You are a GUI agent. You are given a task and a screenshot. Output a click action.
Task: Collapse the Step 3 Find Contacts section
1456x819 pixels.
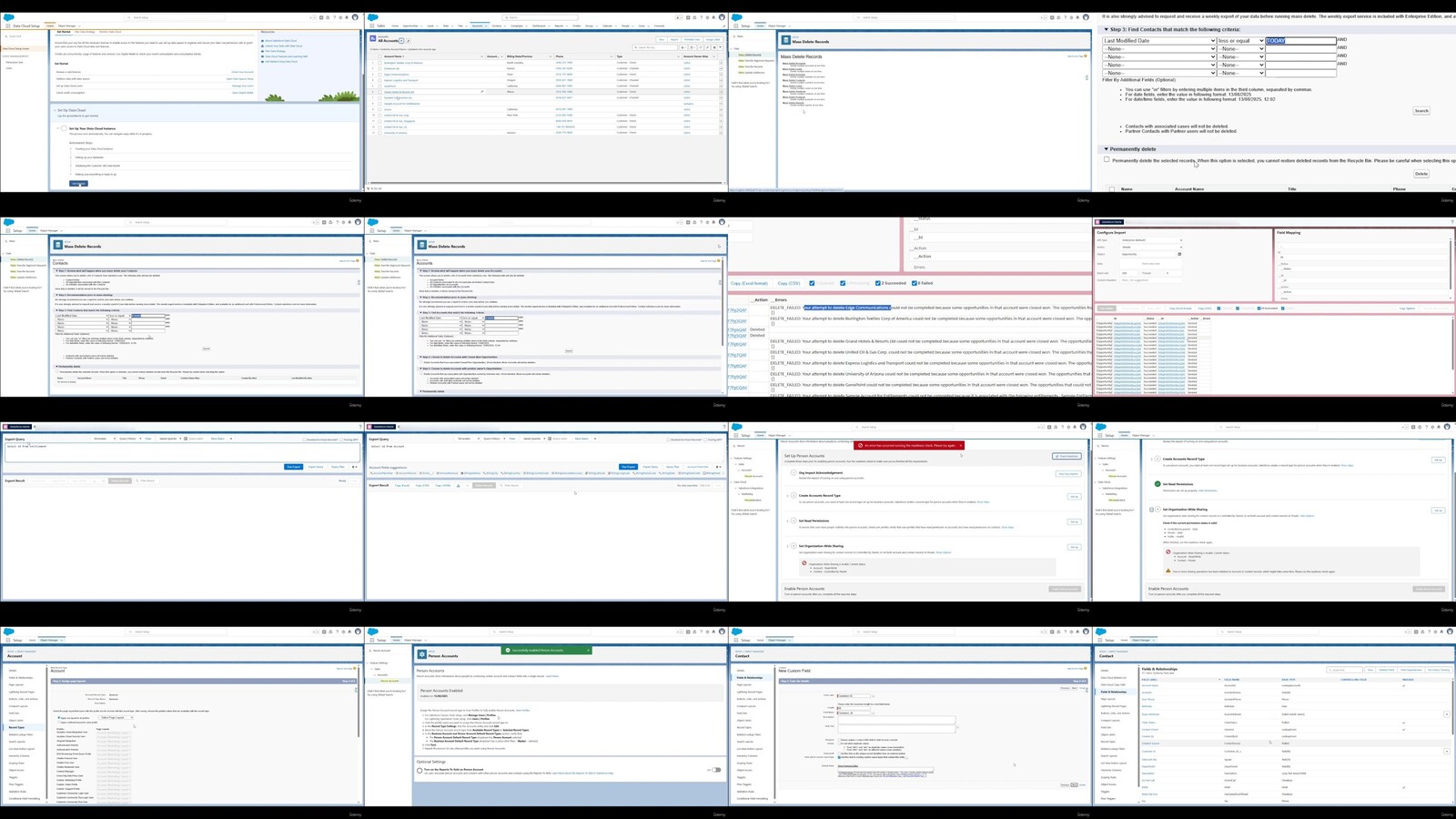point(1107,29)
